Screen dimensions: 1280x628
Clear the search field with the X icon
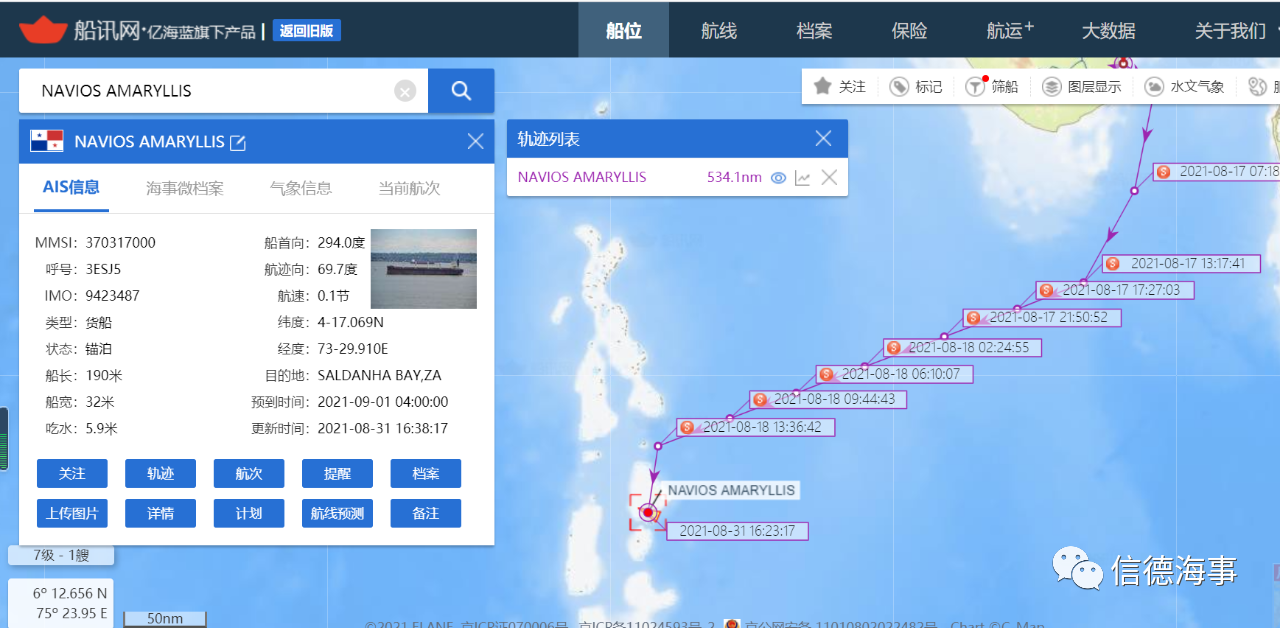tap(404, 92)
